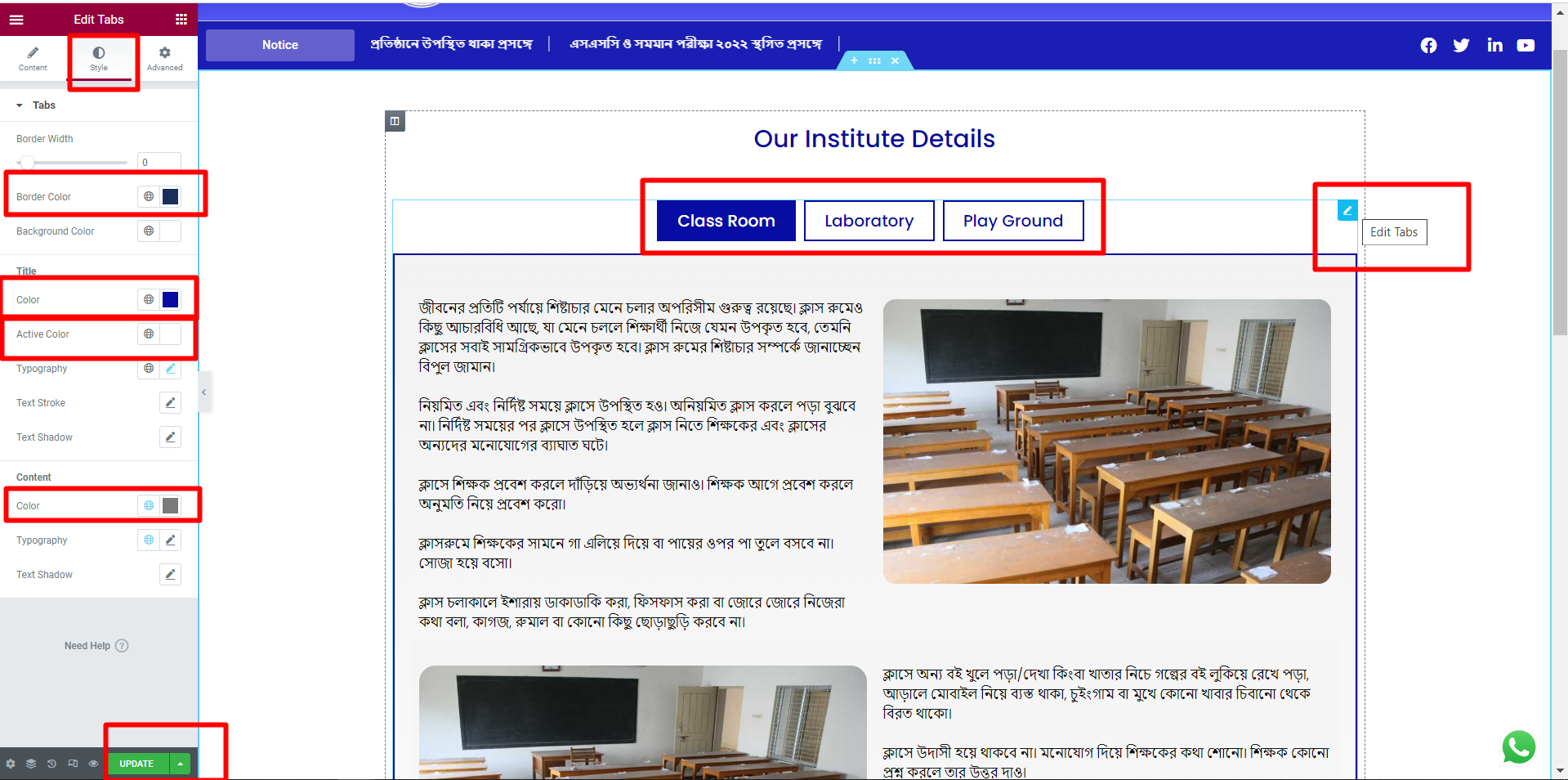Screen dimensions: 1568x780
Task: Edit Title Typography settings
Action: click(170, 368)
